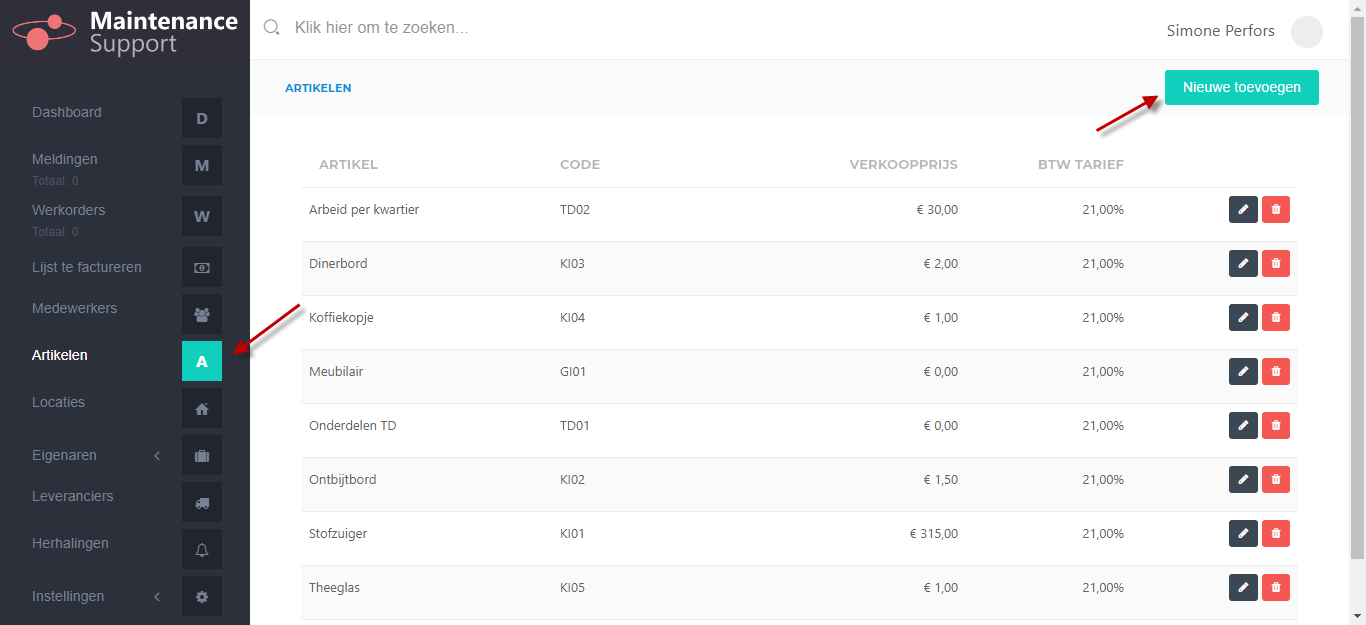
Task: Open the Lijst te factureren money icon
Action: coord(202,267)
